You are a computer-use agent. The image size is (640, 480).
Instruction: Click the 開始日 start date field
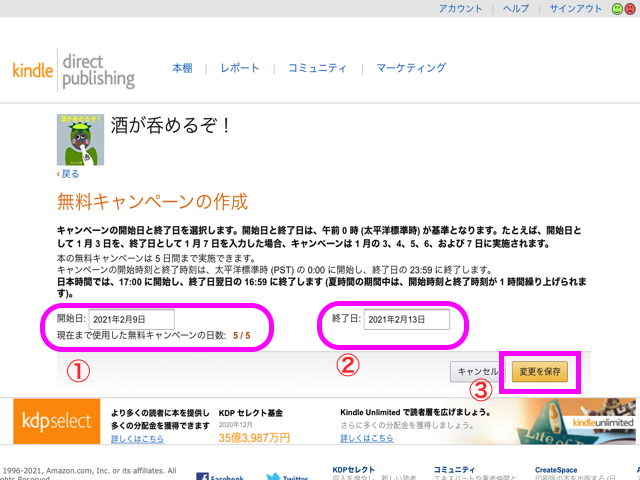click(131, 319)
